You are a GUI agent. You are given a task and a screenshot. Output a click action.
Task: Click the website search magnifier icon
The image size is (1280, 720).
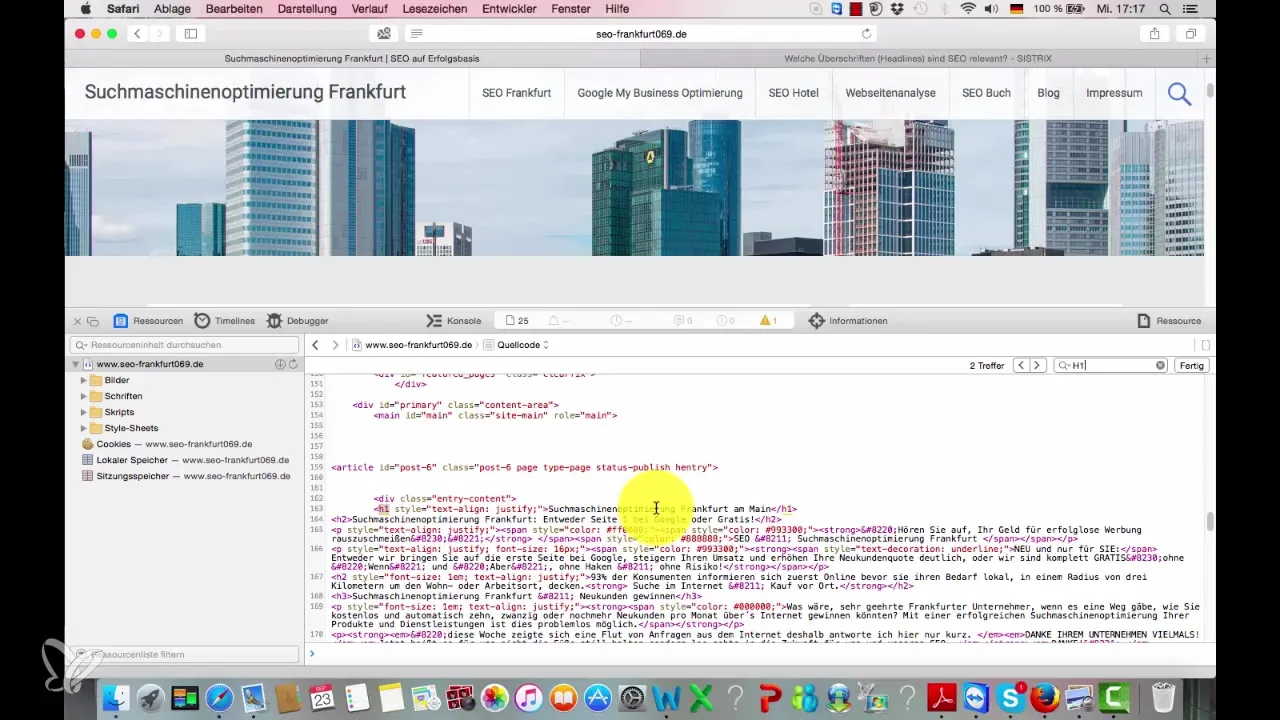pos(1179,94)
